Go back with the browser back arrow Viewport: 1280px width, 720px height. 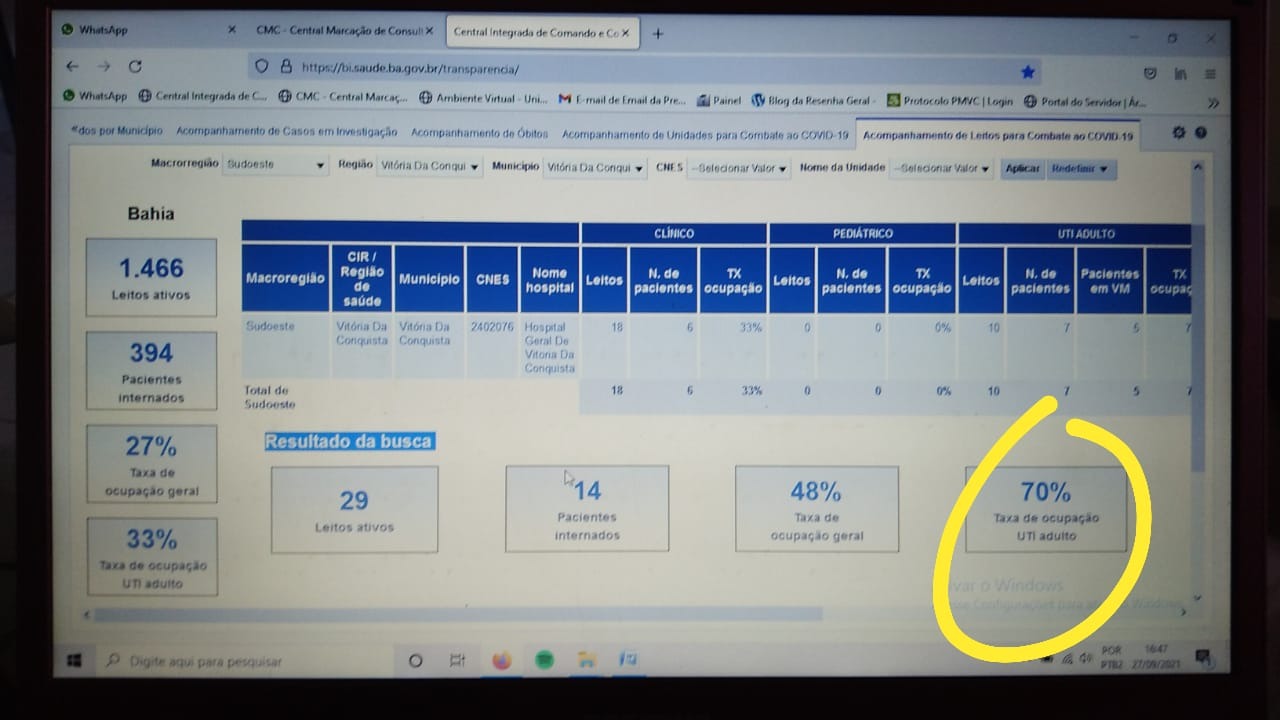72,66
